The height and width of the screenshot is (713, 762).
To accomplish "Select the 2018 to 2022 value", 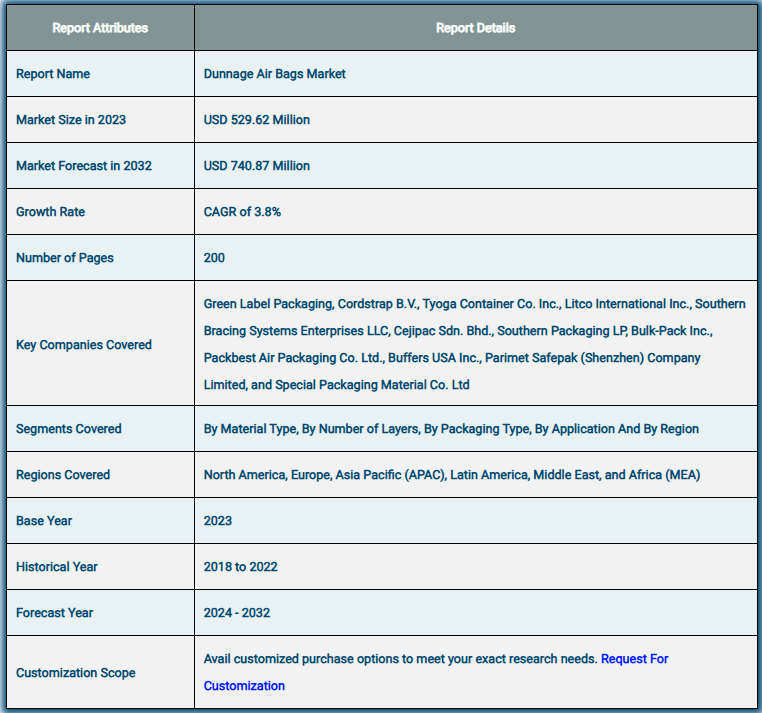I will point(241,567).
